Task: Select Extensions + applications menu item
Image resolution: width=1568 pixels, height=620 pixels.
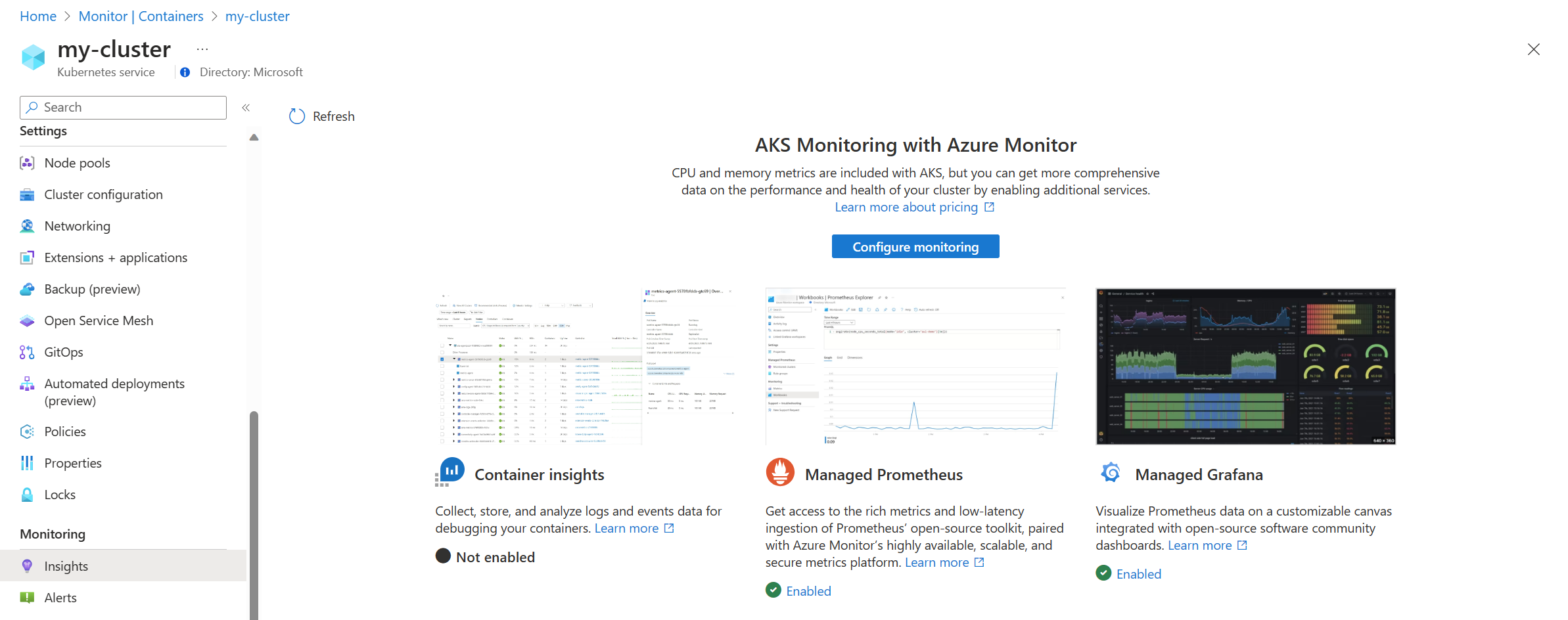Action: 116,257
